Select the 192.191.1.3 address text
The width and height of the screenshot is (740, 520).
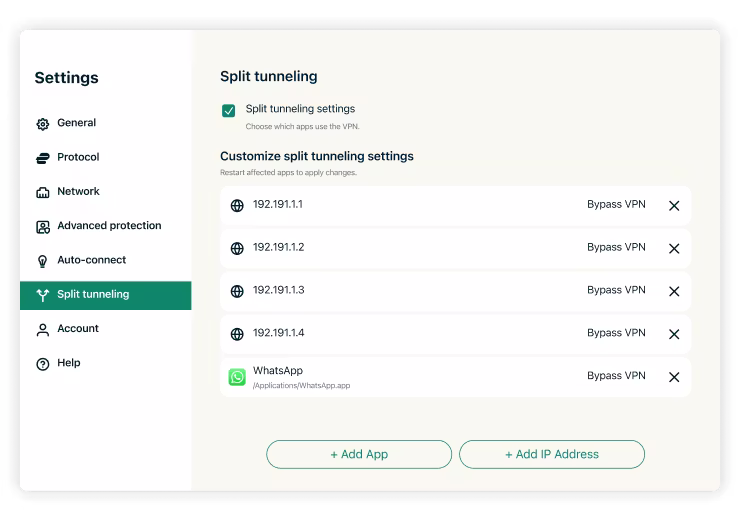[x=278, y=290]
